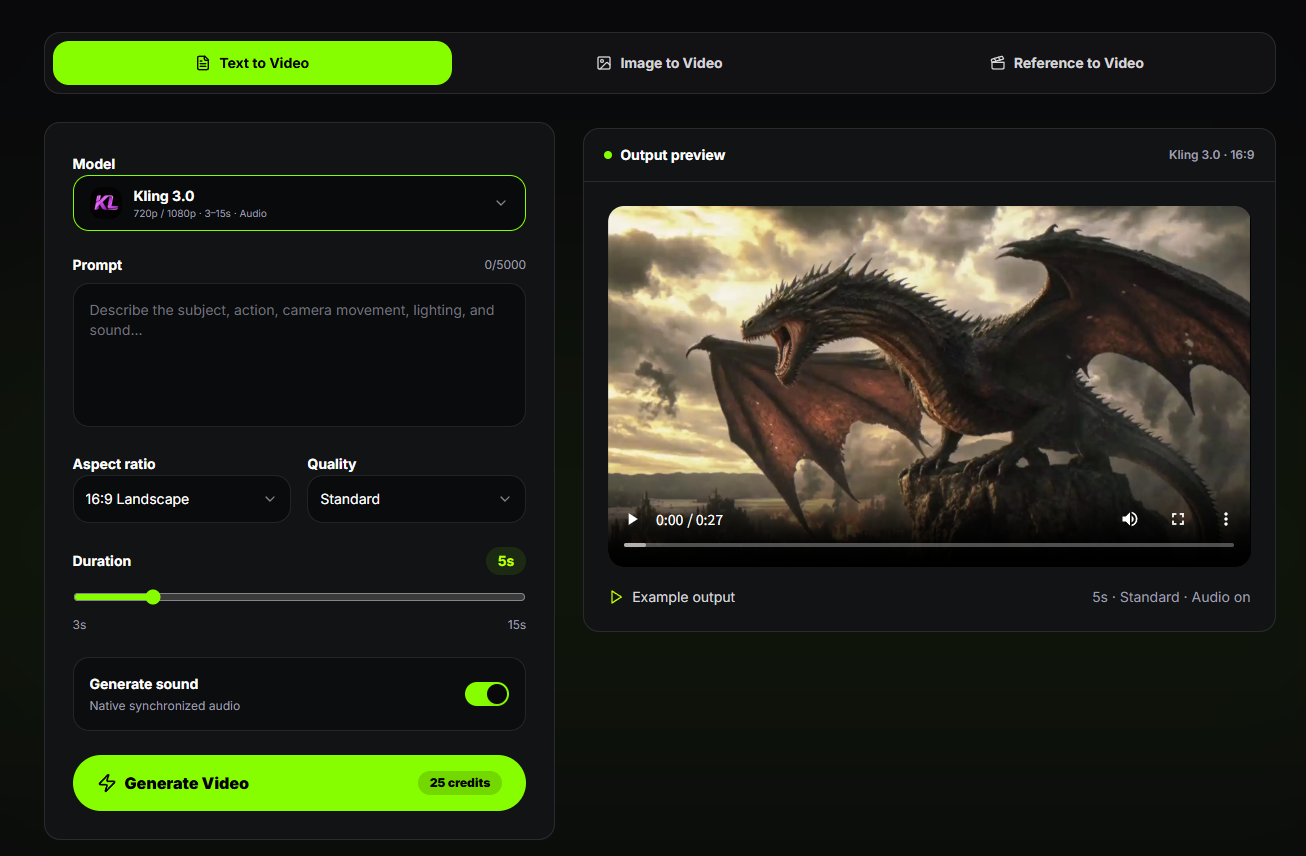Open the Kling 3.0 model dropdown
This screenshot has height=856, width=1306.
tap(299, 203)
